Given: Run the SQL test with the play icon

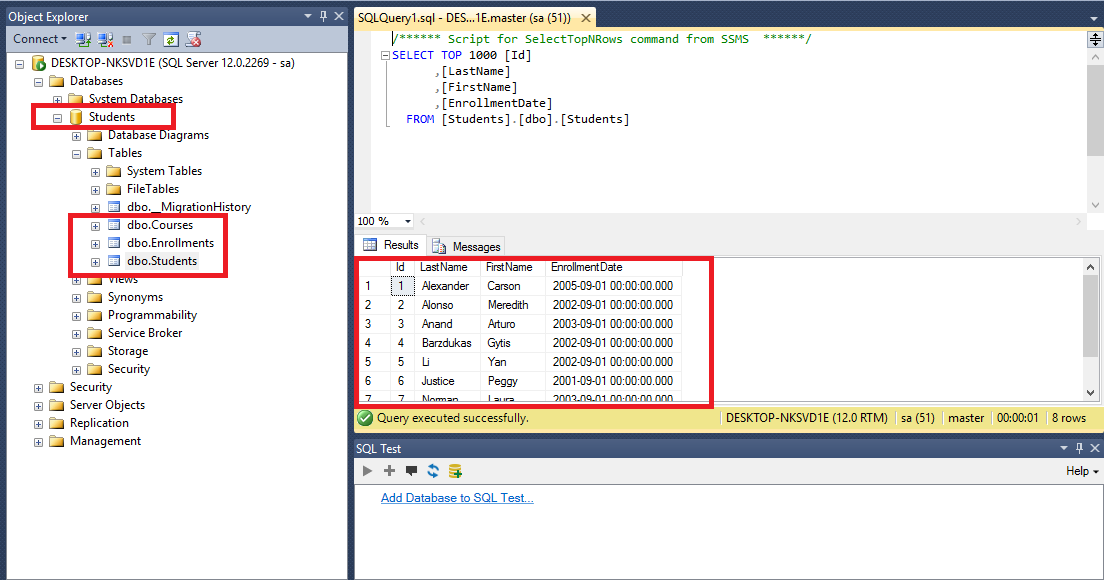Looking at the screenshot, I should 368,471.
